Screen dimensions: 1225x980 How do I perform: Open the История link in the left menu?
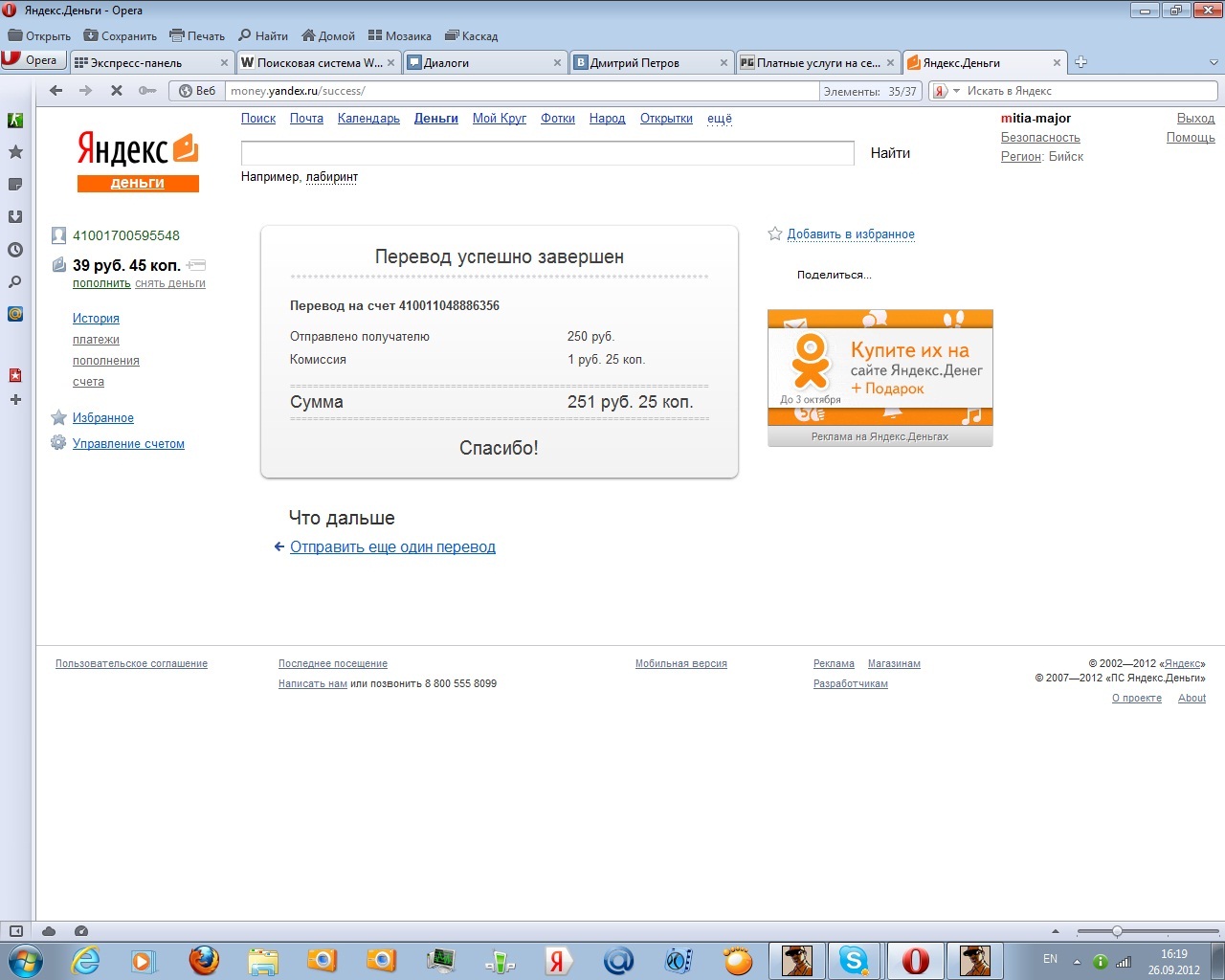[96, 319]
